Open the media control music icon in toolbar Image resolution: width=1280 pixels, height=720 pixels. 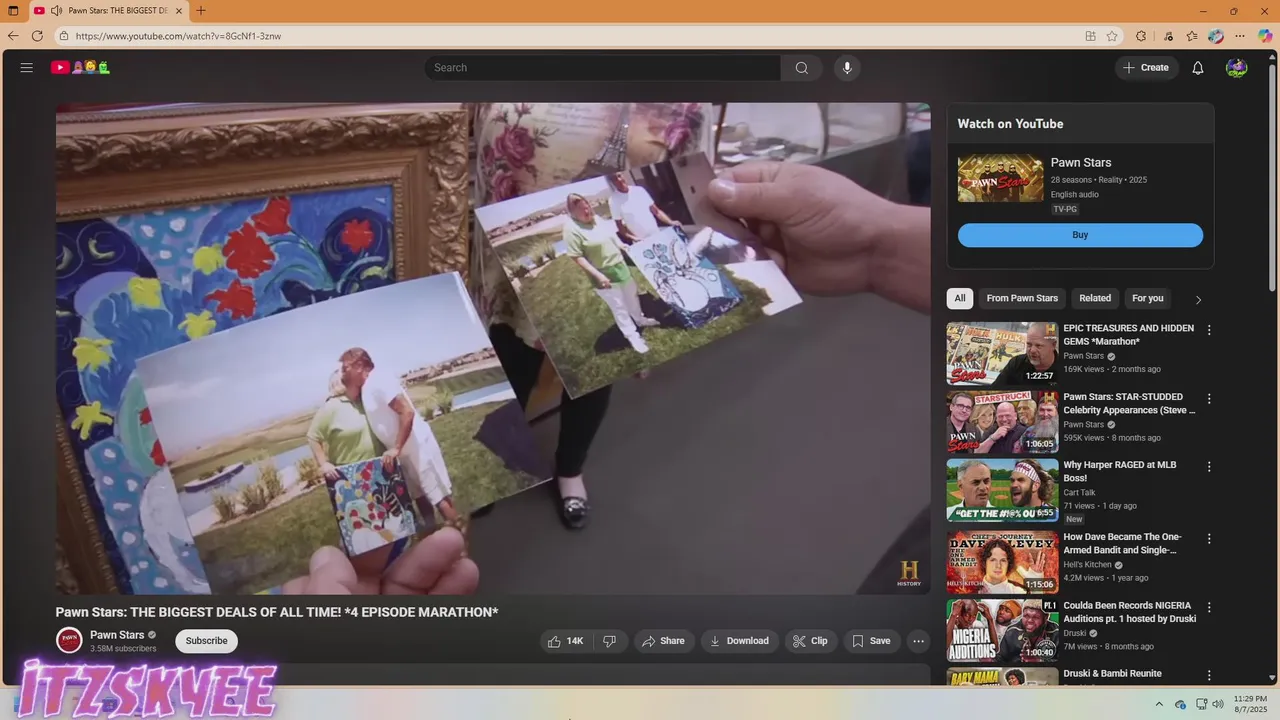1168,36
